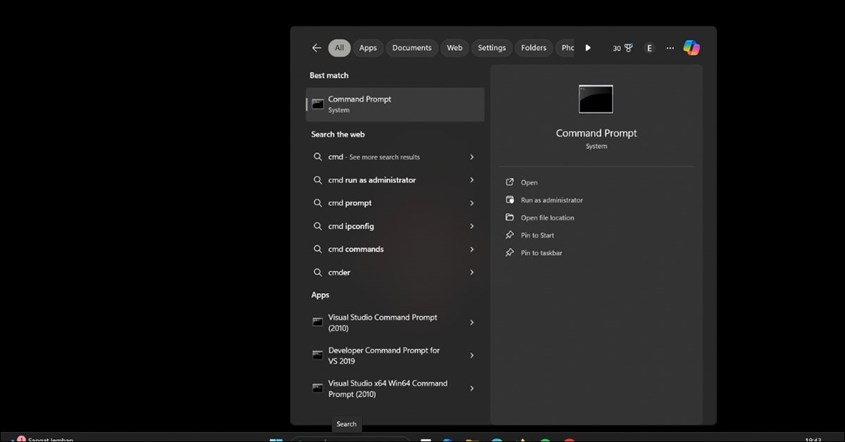Click the Visual Studio x64 Win64 Command Prompt icon
This screenshot has height=442, width=845.
tap(318, 388)
